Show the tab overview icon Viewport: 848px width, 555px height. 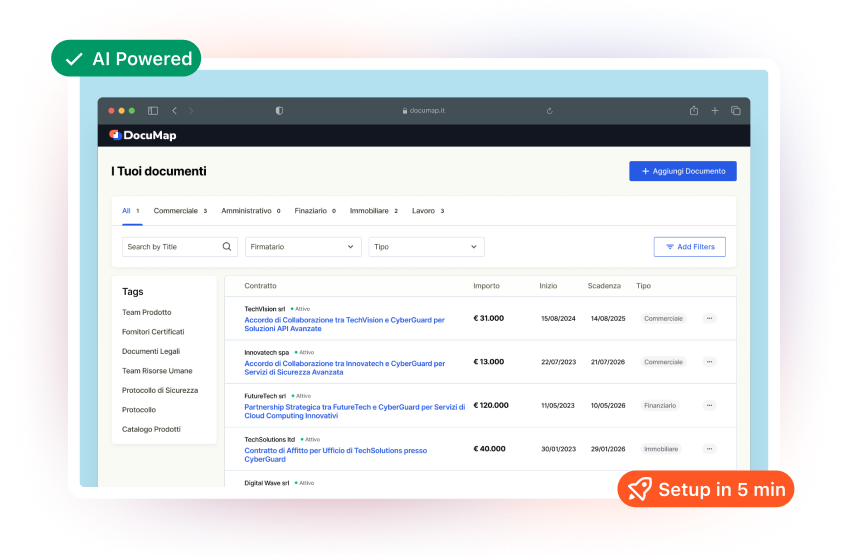tap(736, 111)
